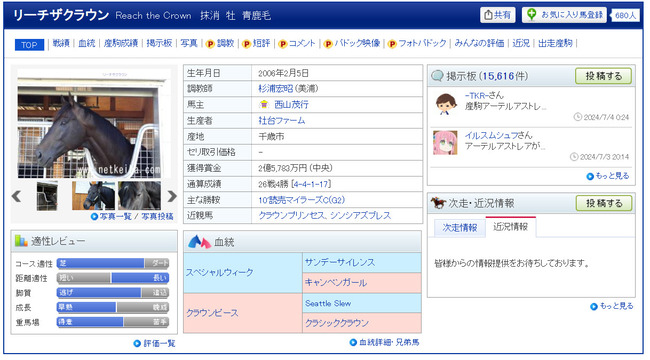Open the 写真一覧 photo list link

(115, 216)
